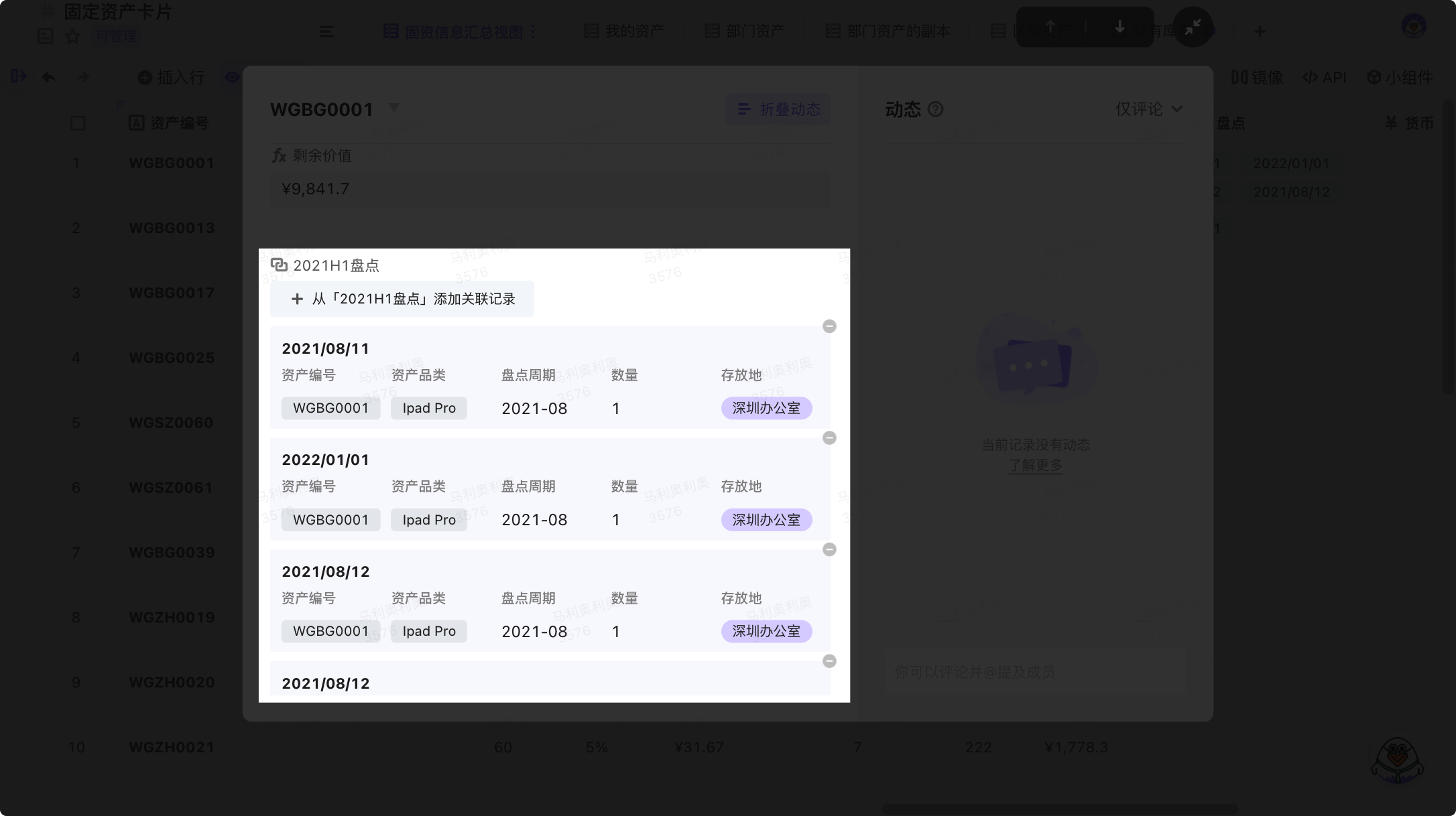This screenshot has height=816, width=1456.
Task: Click the help icon next to 动态
Action: point(935,109)
